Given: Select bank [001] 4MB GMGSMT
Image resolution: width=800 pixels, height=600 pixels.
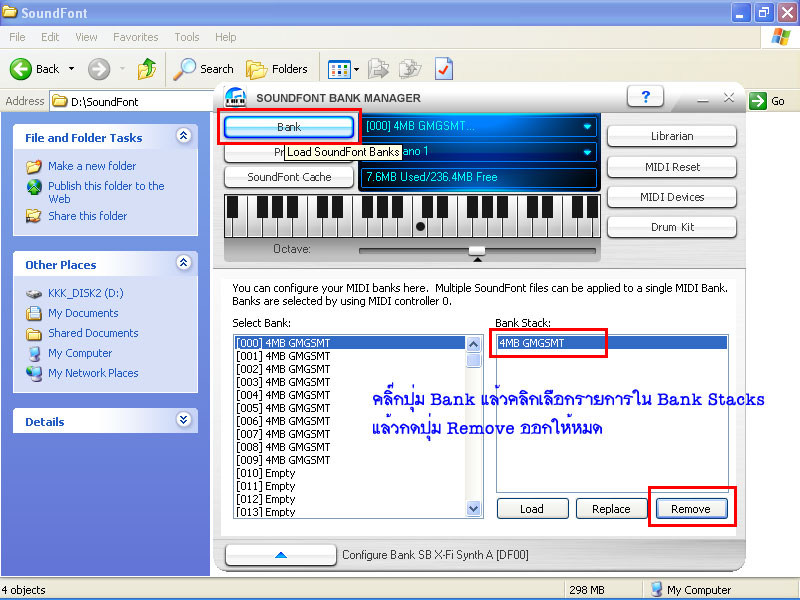Looking at the screenshot, I should [349, 356].
